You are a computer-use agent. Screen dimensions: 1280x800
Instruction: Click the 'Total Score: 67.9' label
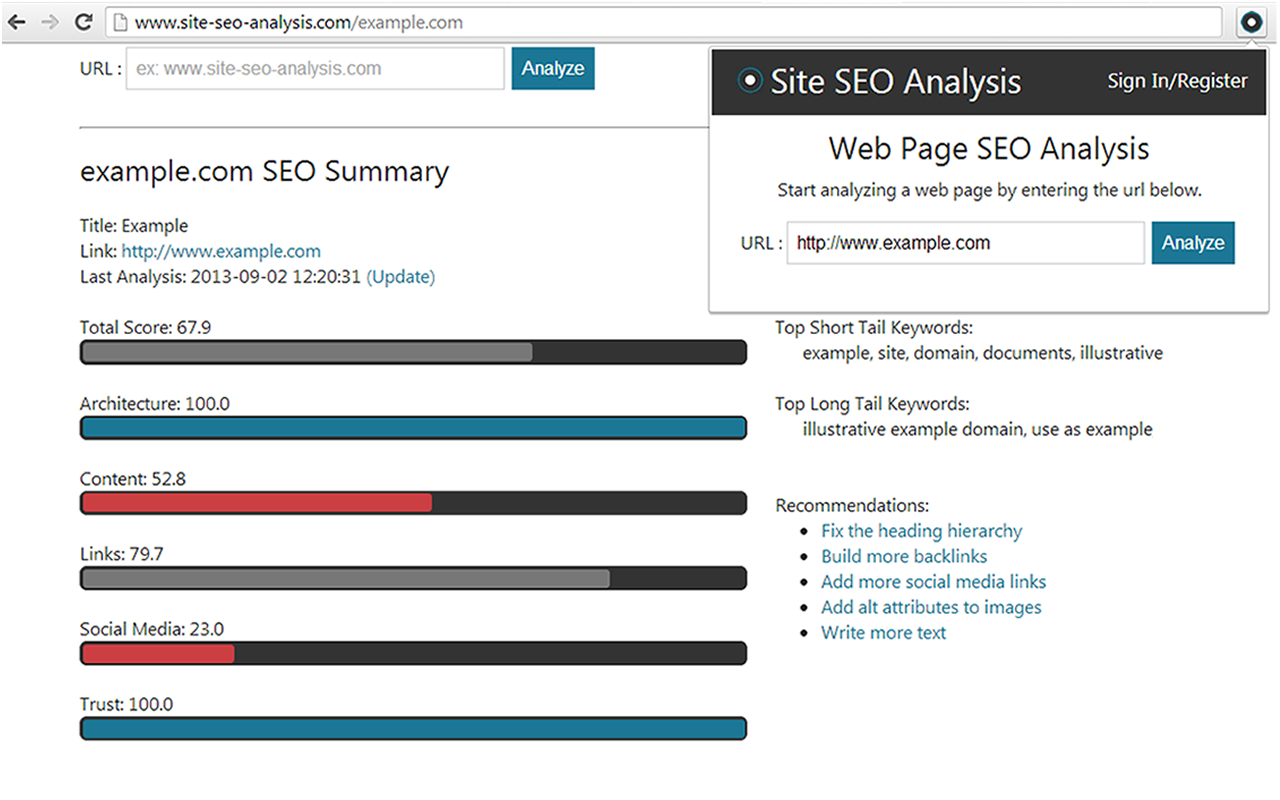tap(145, 327)
